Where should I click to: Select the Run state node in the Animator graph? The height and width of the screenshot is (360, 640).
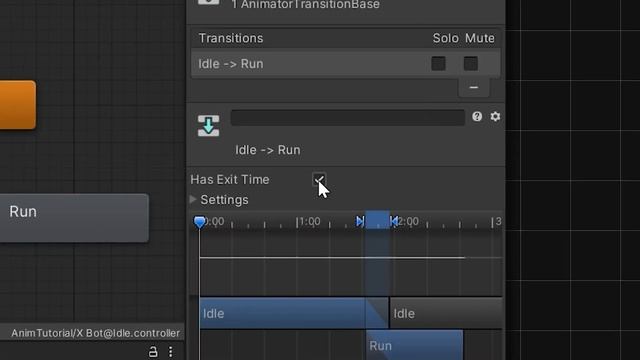pos(74,218)
